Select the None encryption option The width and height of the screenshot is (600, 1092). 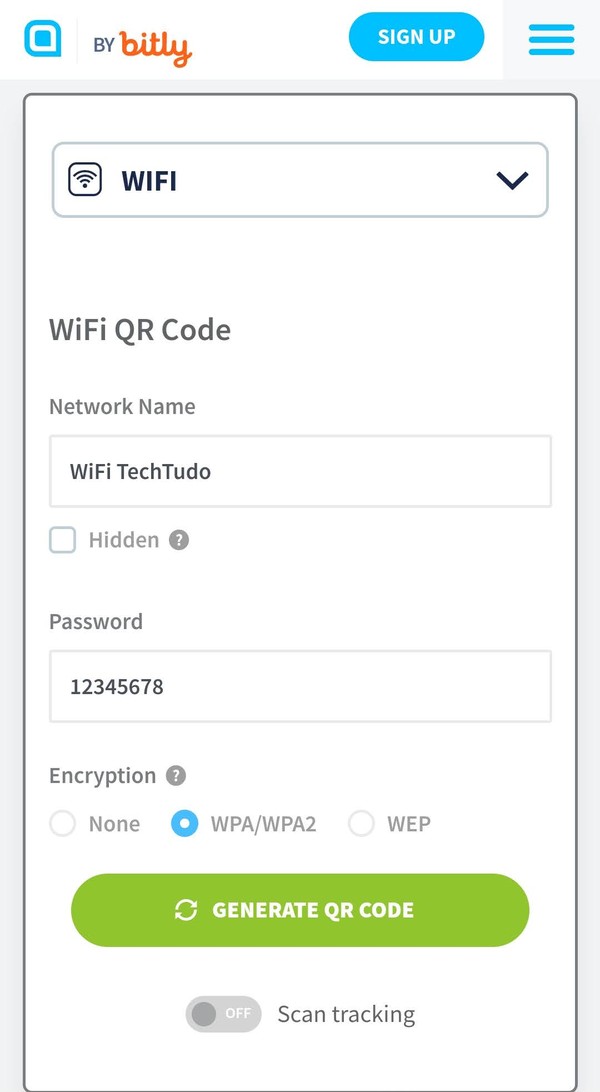(62, 823)
